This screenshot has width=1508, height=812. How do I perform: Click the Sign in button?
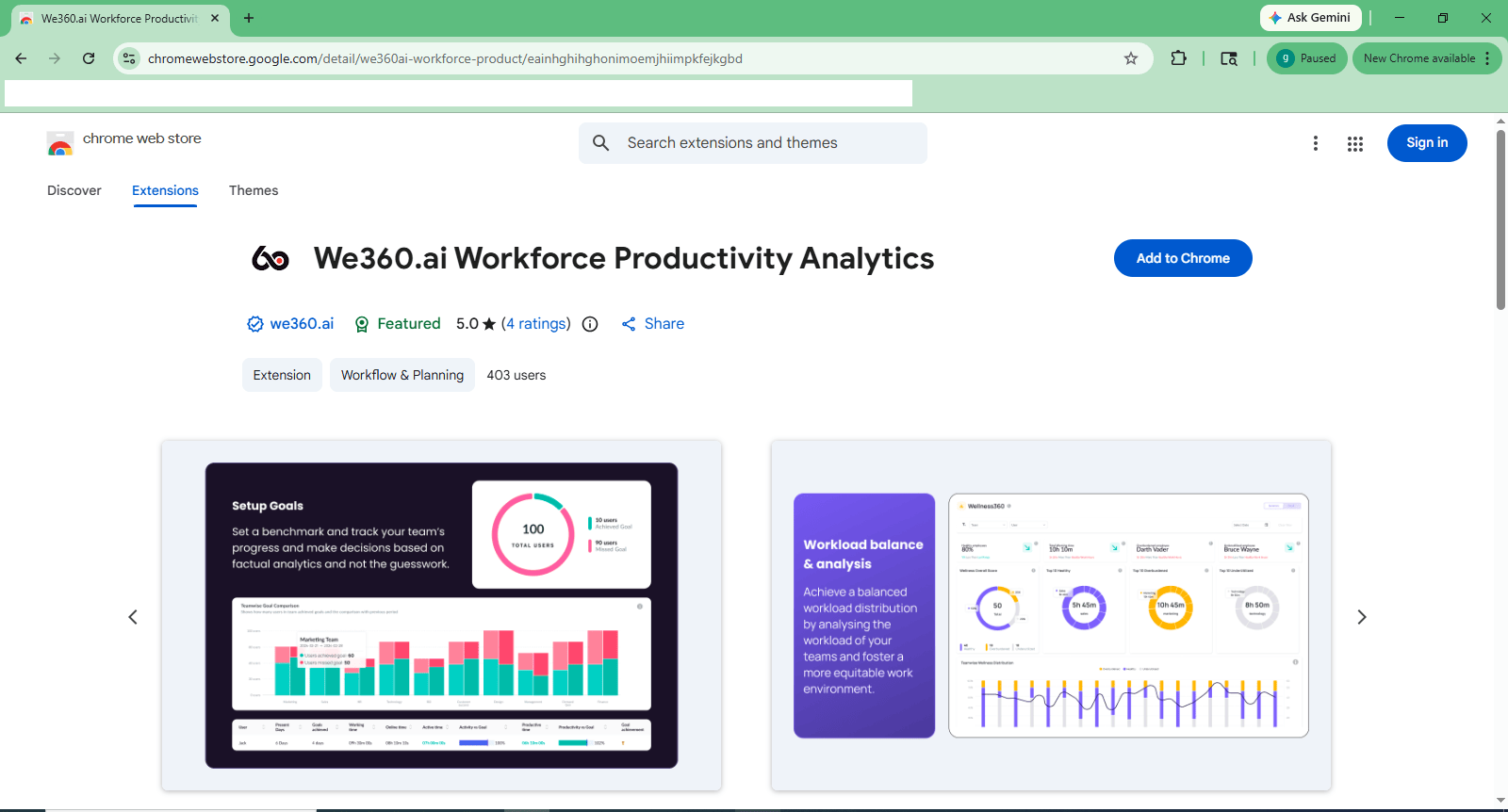click(1427, 143)
